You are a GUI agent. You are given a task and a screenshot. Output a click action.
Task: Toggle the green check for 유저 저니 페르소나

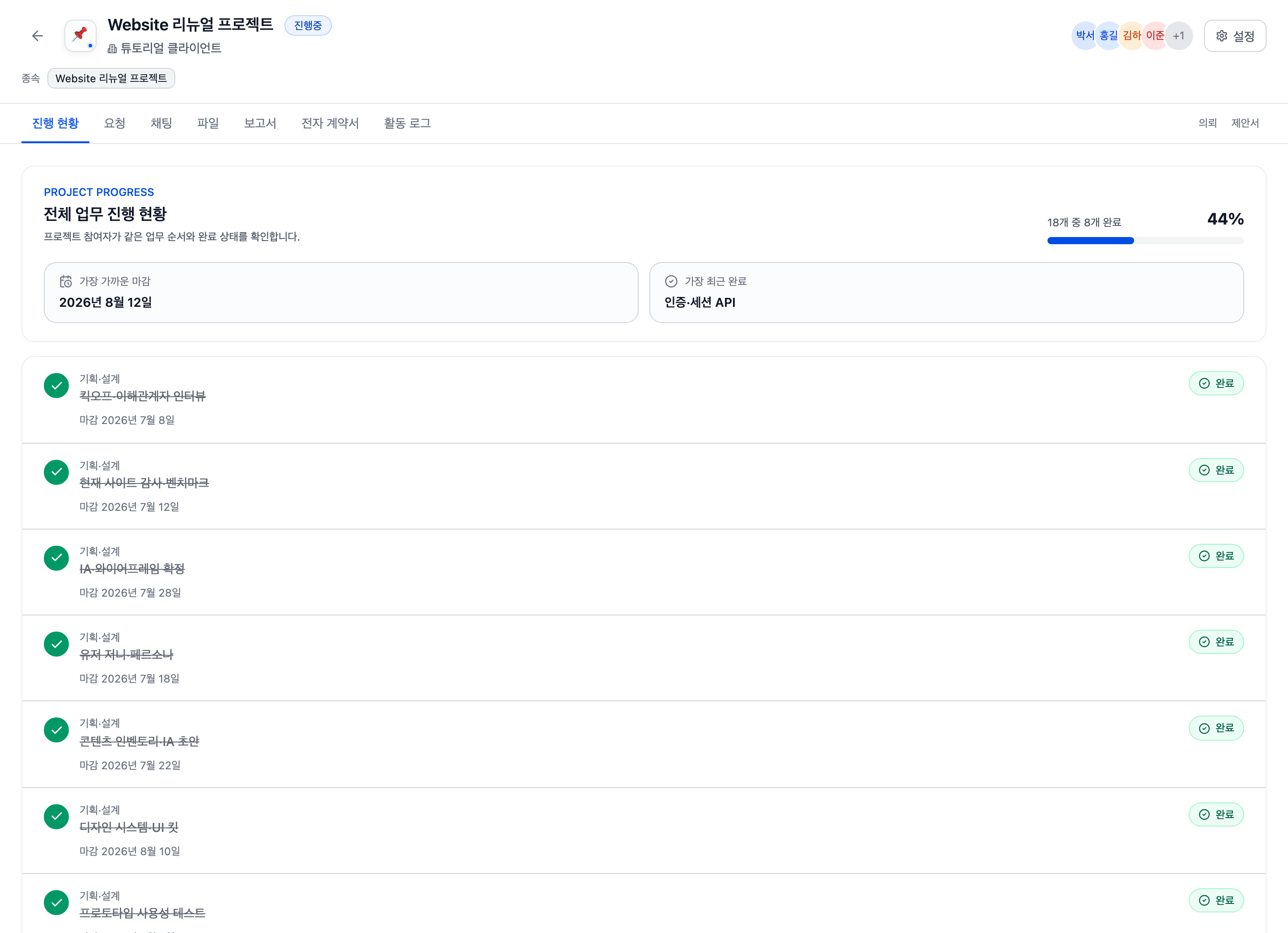56,644
